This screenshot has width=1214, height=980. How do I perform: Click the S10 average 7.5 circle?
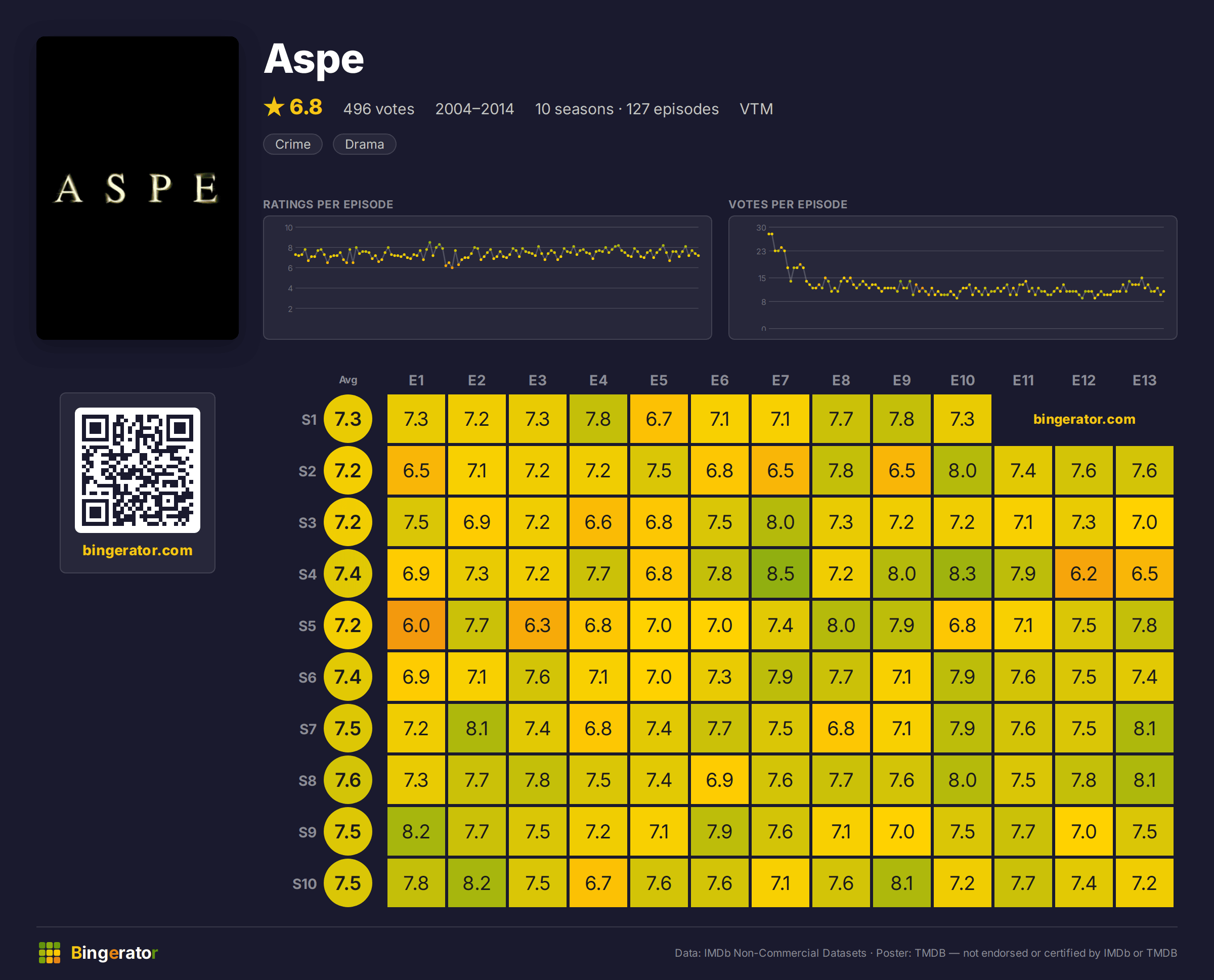pyautogui.click(x=348, y=883)
